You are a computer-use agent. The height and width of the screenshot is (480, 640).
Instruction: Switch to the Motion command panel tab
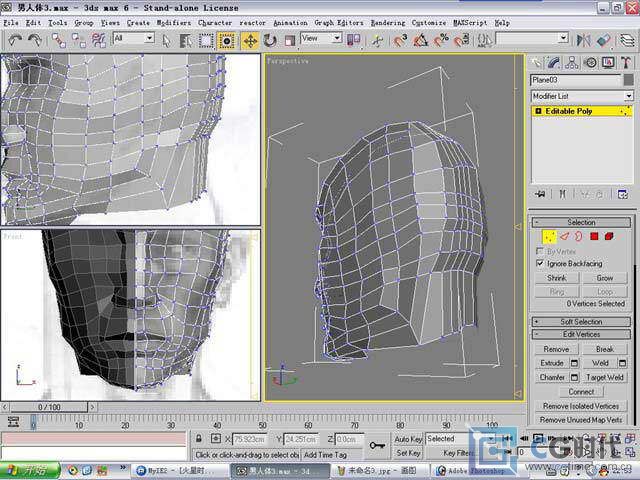click(590, 62)
